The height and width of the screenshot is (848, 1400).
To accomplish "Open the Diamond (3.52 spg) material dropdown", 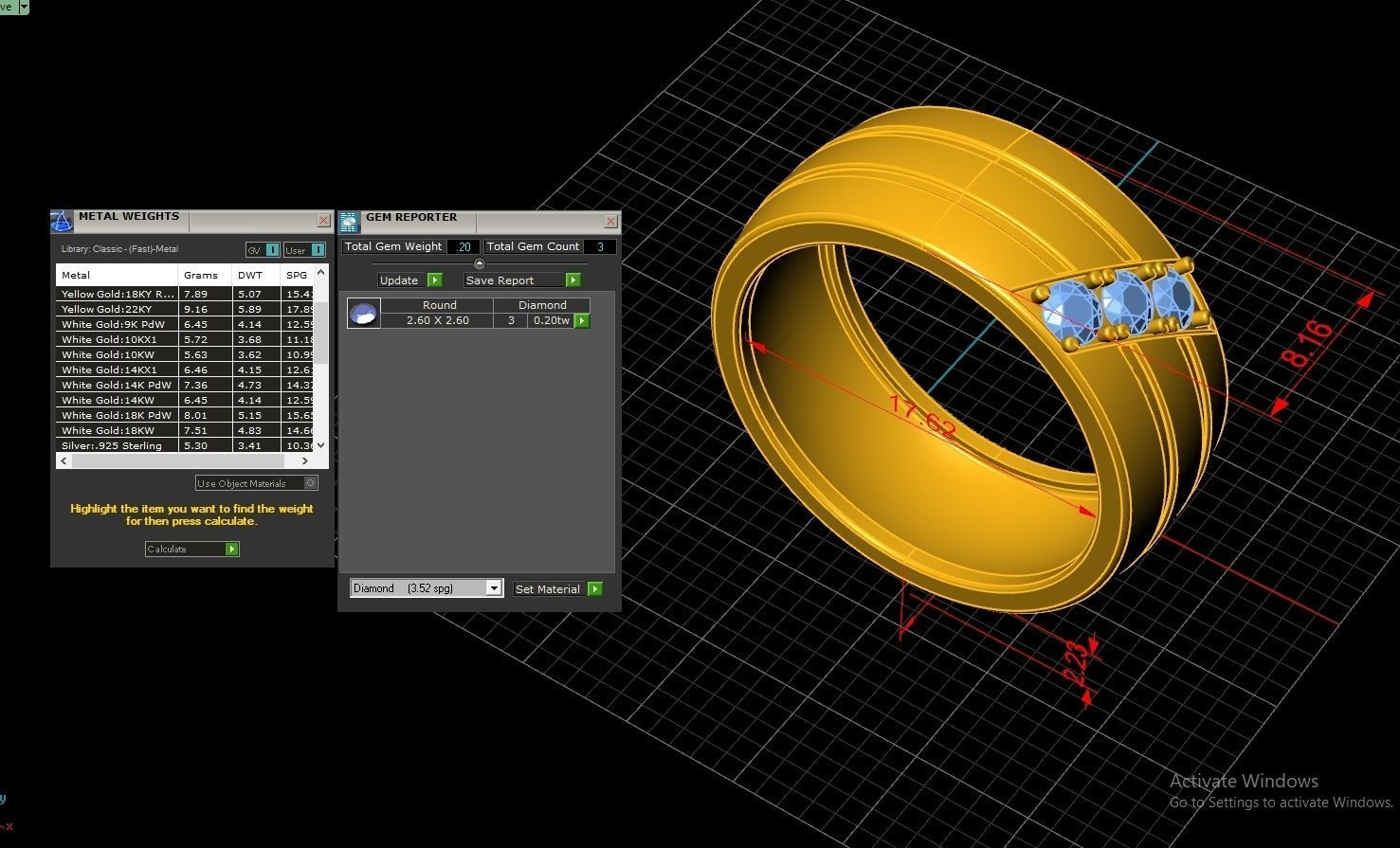I will pos(426,588).
